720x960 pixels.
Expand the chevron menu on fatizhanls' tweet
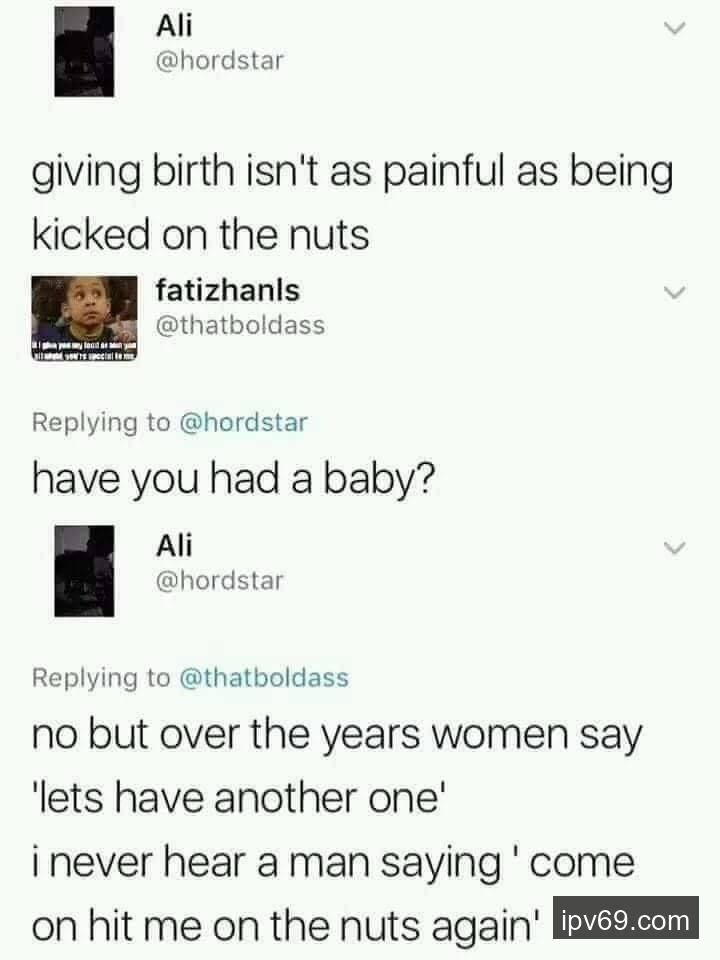(675, 292)
